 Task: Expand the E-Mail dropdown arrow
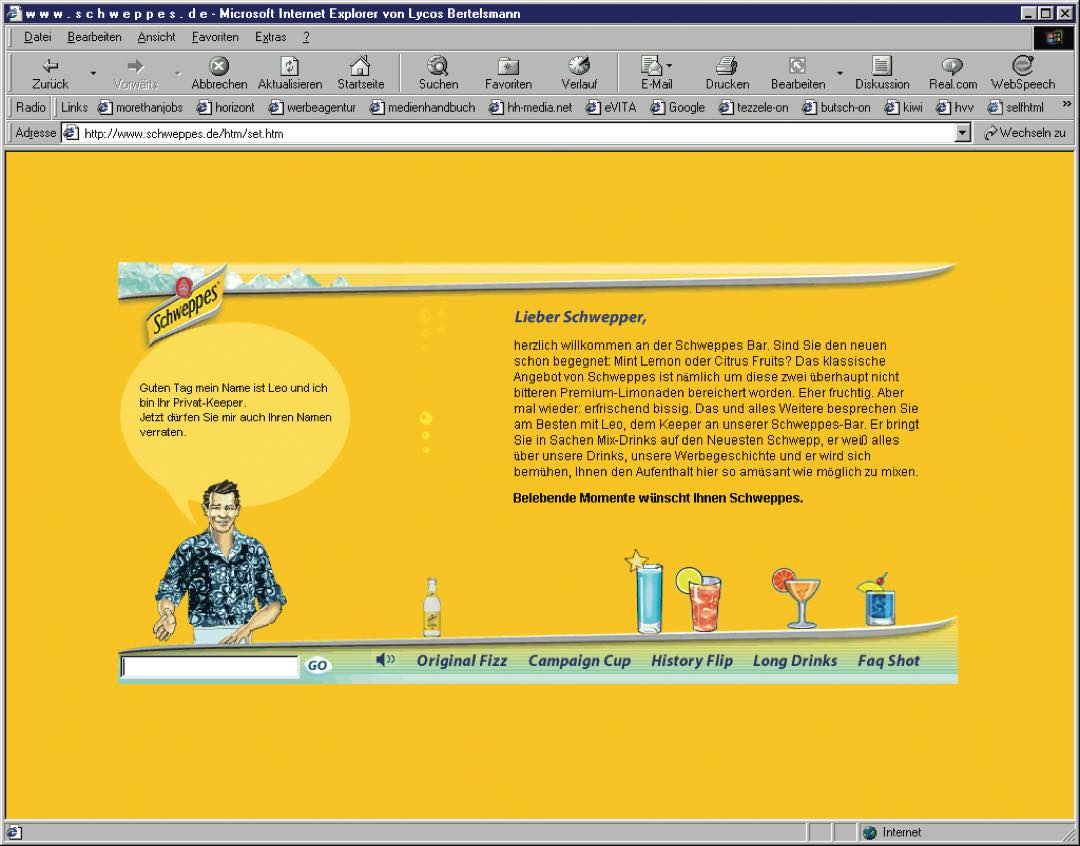click(669, 65)
